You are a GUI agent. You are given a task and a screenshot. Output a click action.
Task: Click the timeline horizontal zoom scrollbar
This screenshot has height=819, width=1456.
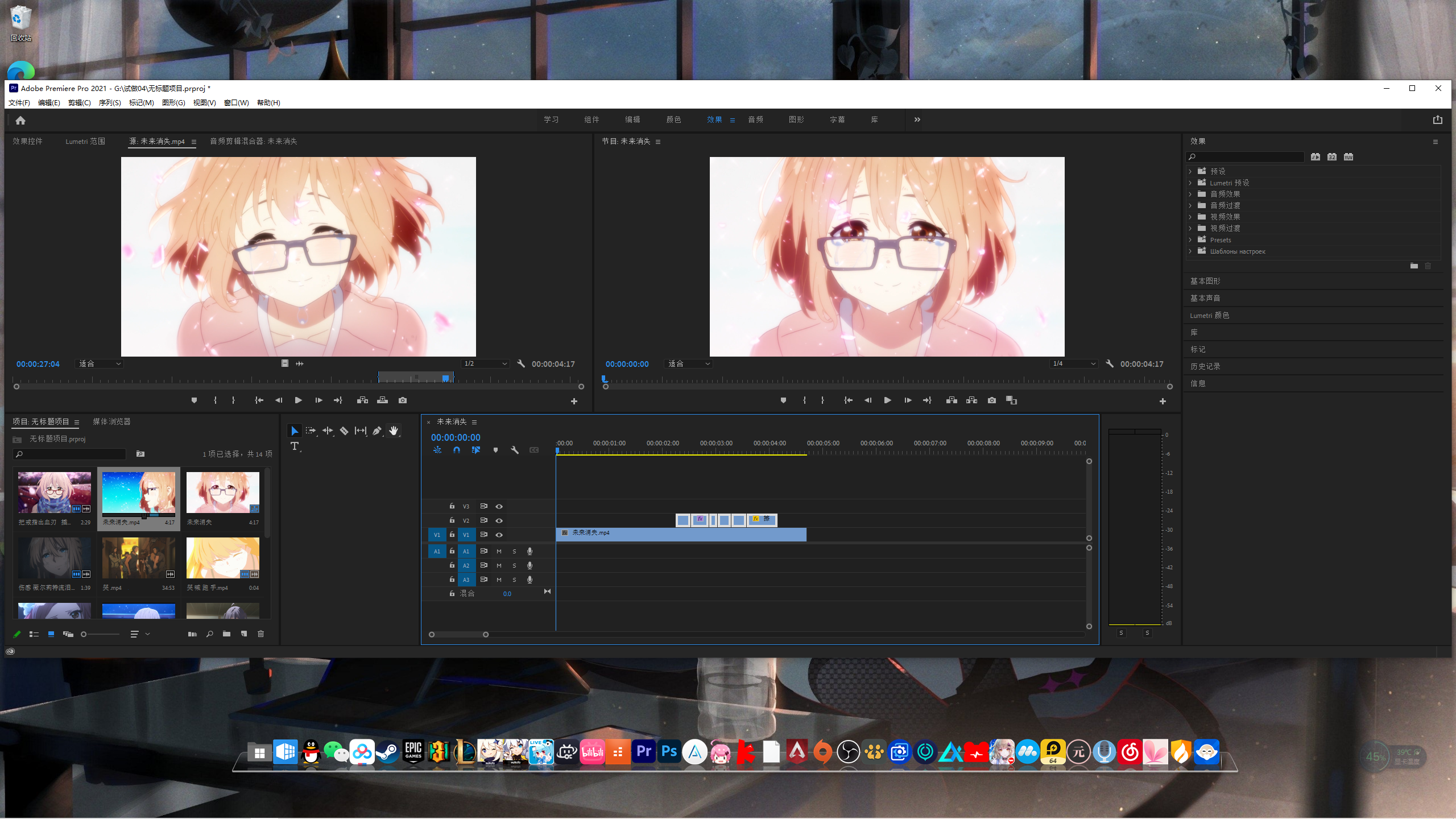[x=458, y=634]
